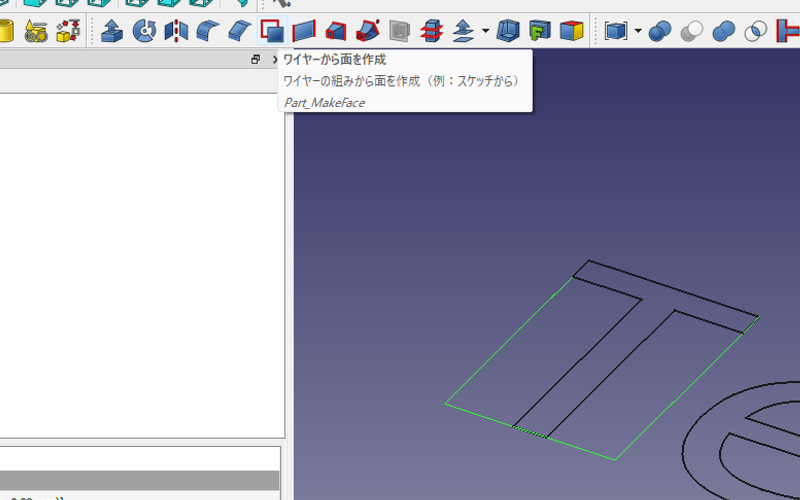The width and height of the screenshot is (800, 500).
Task: Open the Projection on surface tool
Action: [540, 31]
